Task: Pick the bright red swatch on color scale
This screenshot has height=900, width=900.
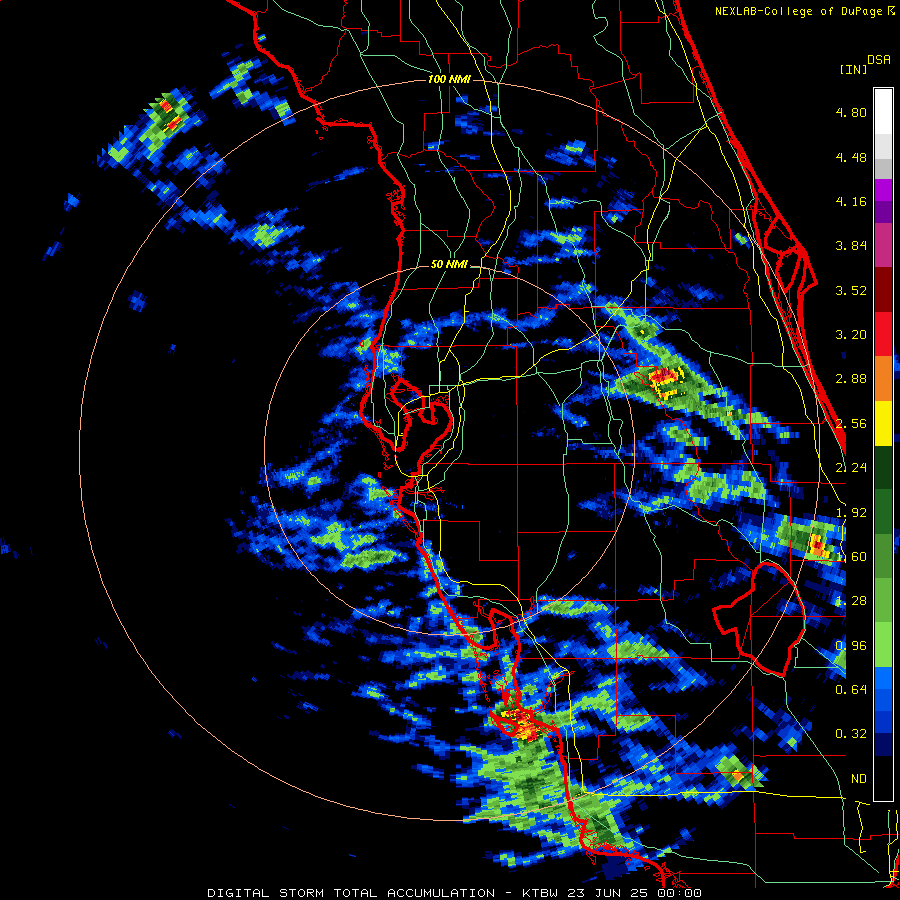Action: [883, 334]
